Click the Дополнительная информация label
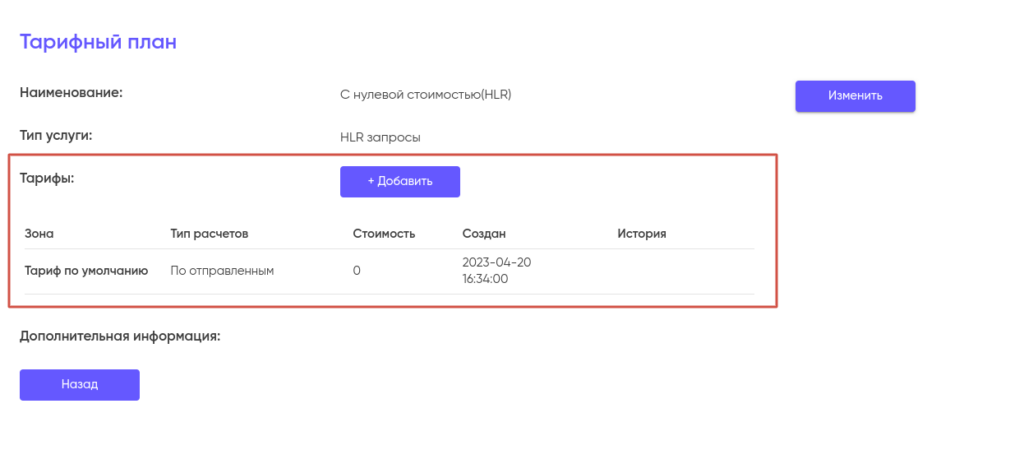Screen dimensions: 1024x450 coord(120,336)
